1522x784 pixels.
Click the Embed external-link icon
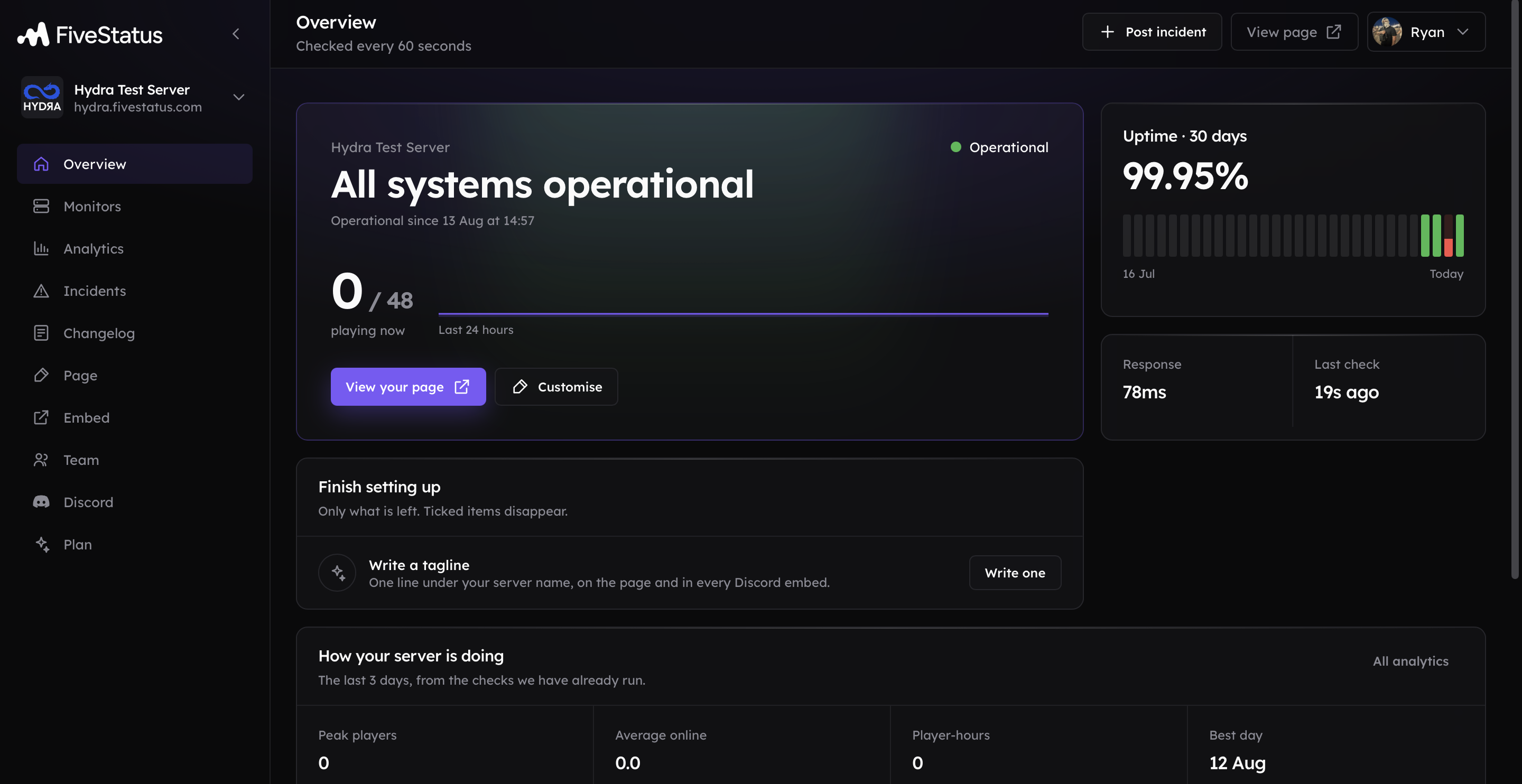coord(41,418)
